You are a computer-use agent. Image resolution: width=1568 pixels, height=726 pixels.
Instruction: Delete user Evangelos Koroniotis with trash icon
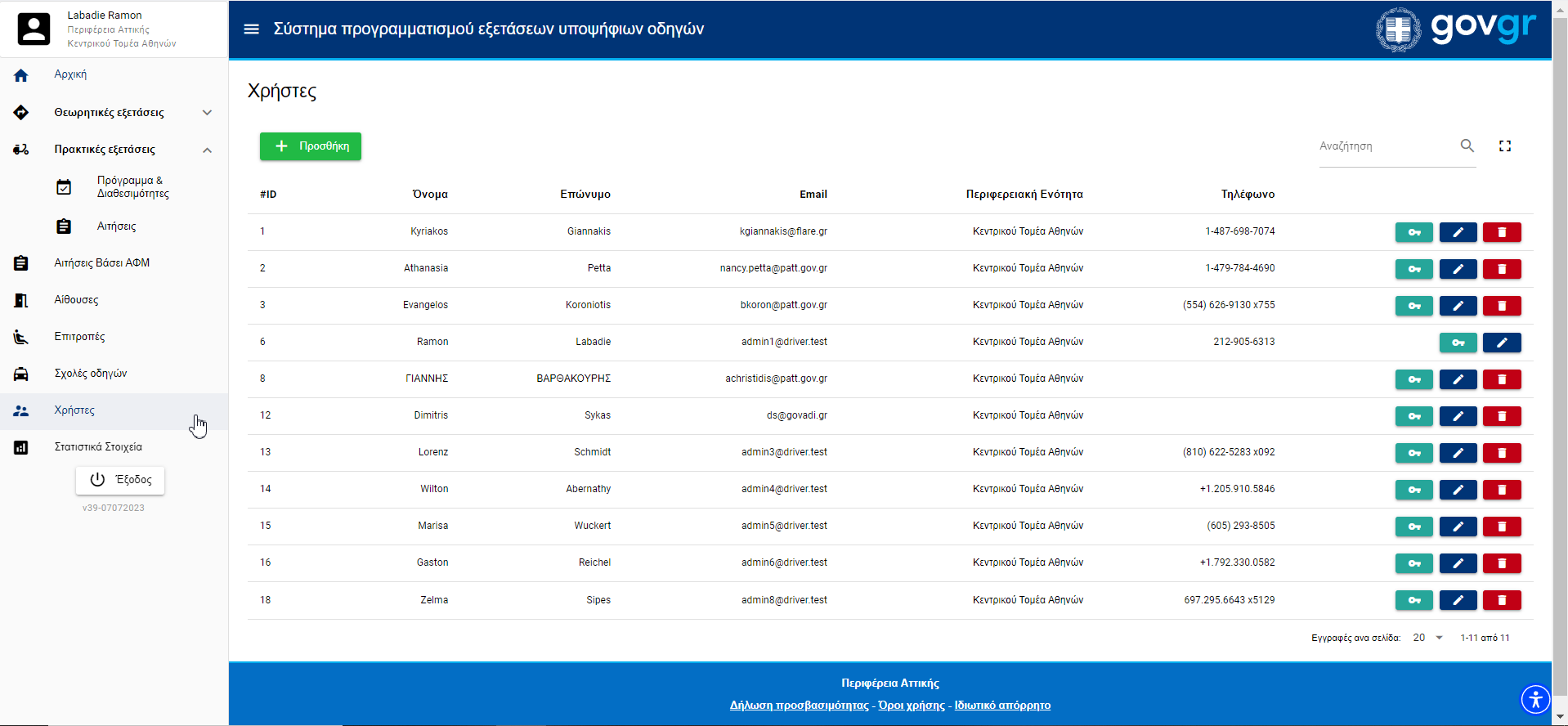coord(1502,306)
